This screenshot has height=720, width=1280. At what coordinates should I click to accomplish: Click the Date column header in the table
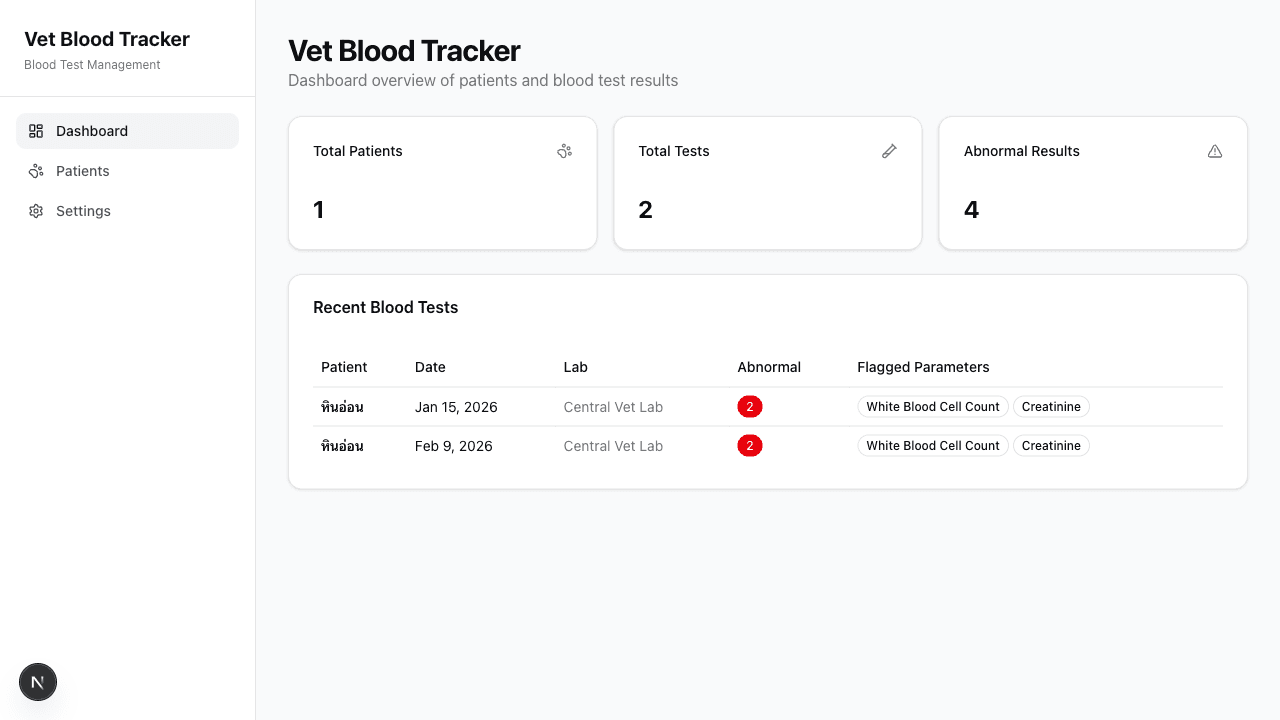pyautogui.click(x=430, y=367)
